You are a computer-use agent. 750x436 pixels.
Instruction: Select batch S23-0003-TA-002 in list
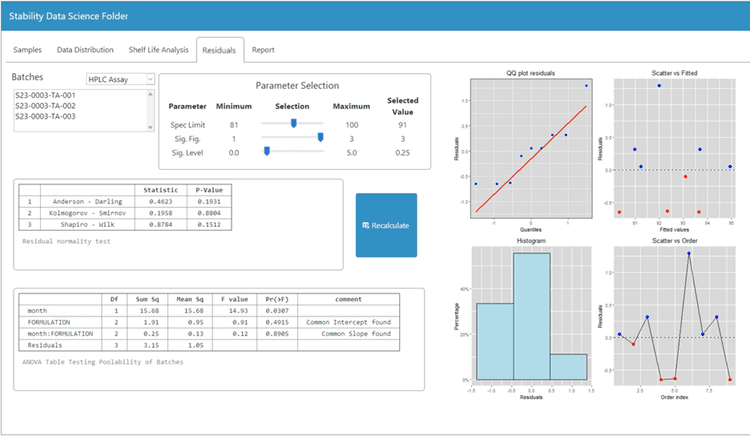(x=45, y=106)
